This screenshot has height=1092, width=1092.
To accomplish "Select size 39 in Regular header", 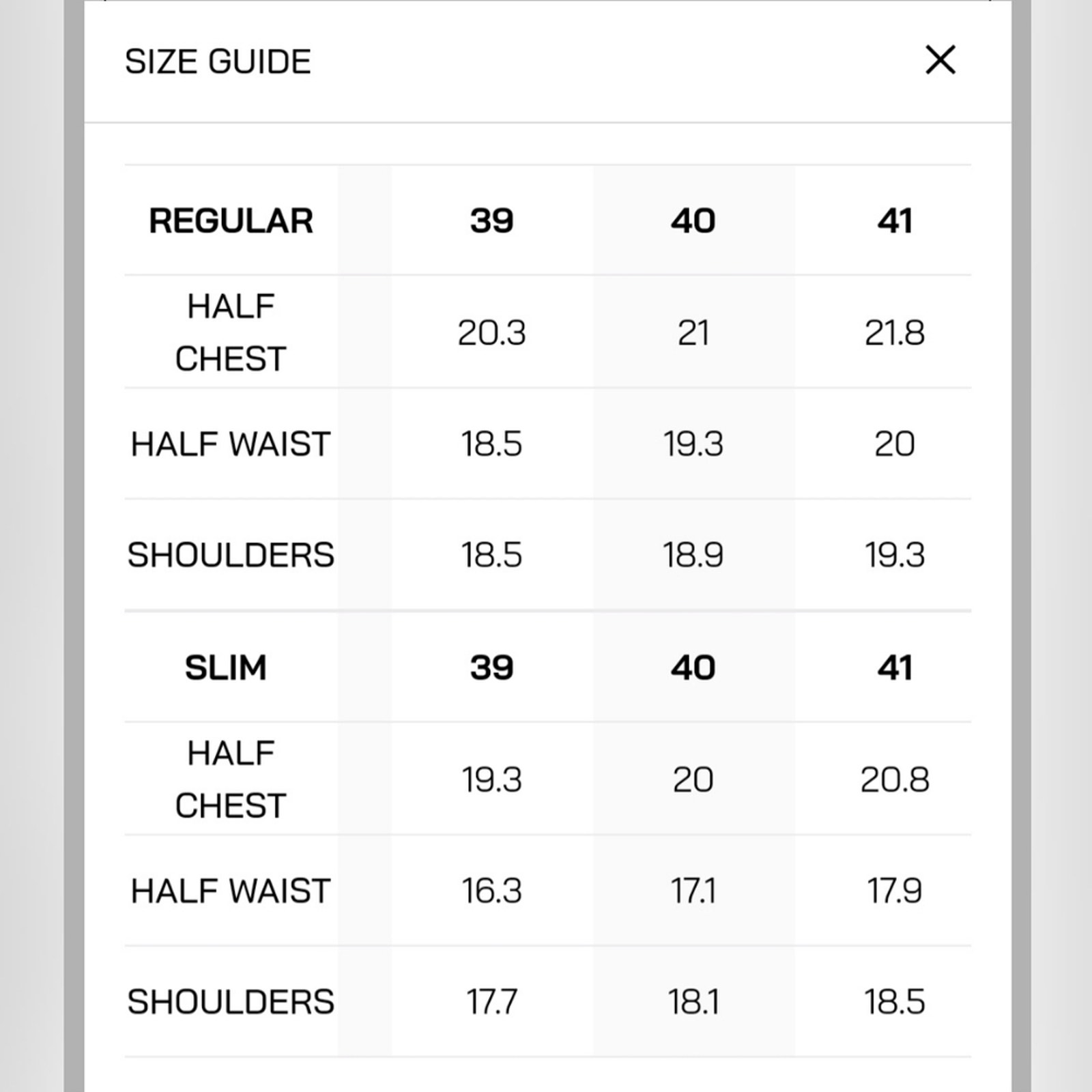I will (x=491, y=221).
